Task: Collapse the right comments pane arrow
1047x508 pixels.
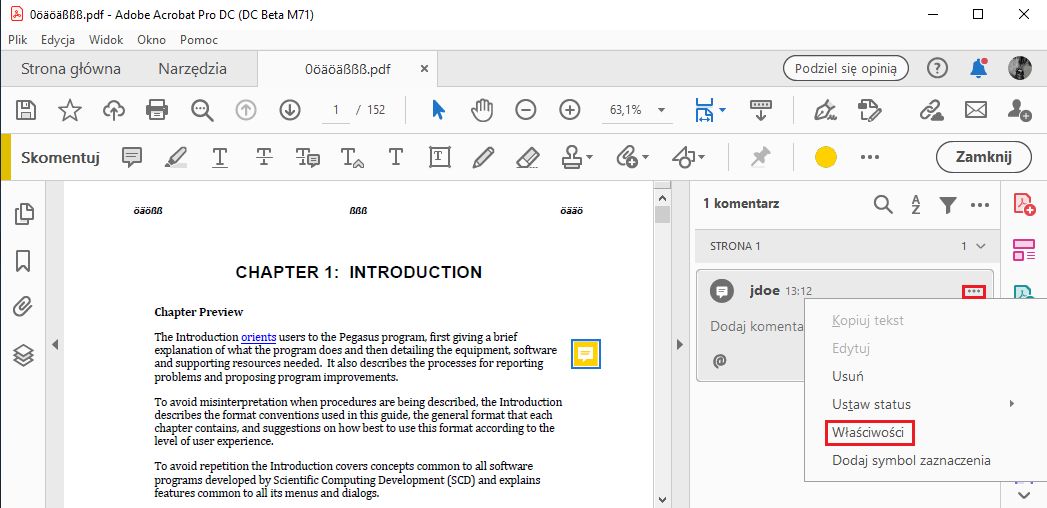Action: (680, 344)
